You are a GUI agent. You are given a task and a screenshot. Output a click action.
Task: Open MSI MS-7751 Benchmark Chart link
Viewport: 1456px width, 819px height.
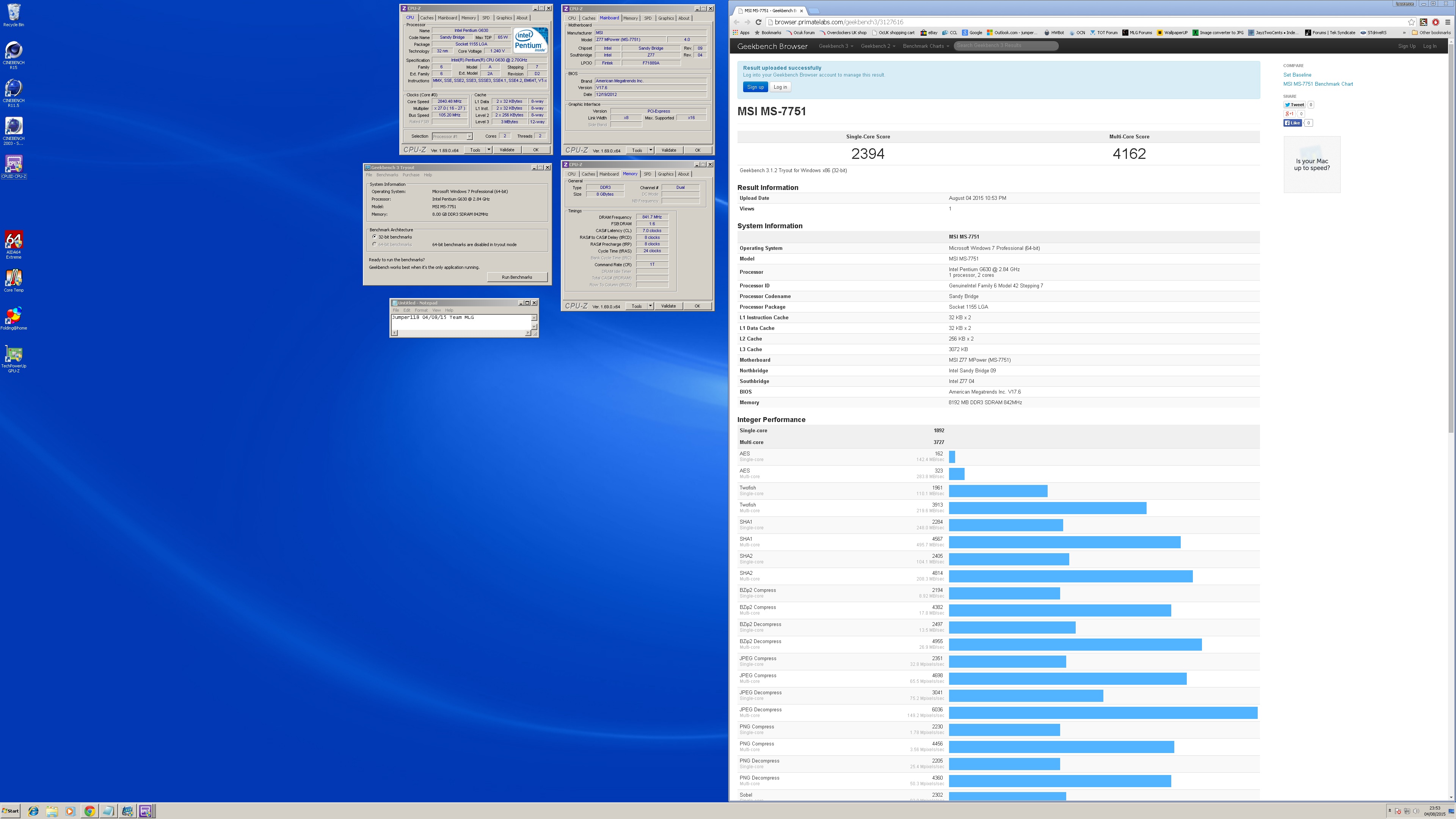click(x=1318, y=84)
